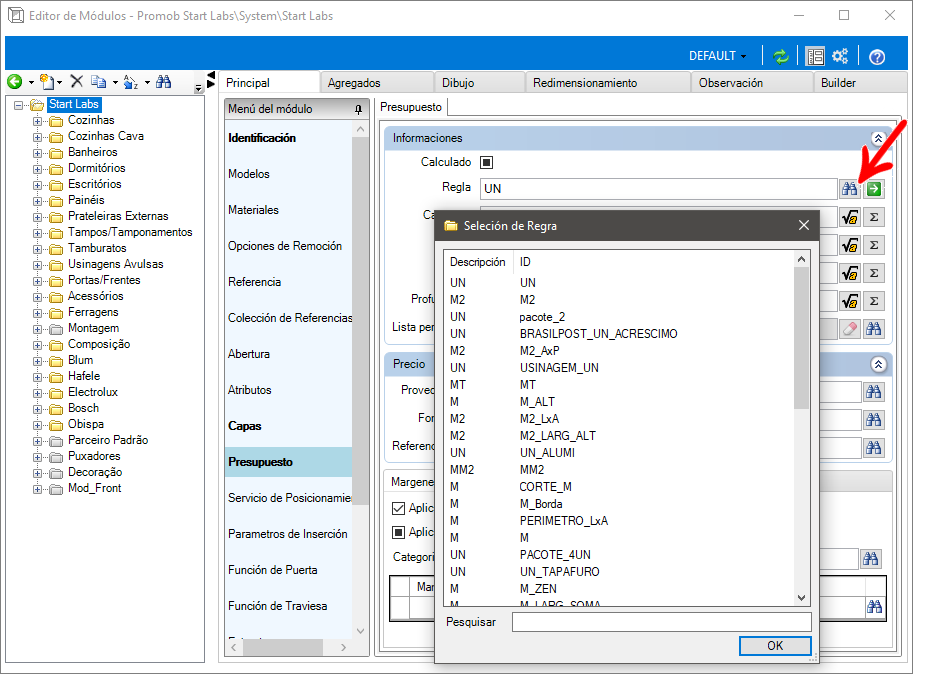Click the list view icon in blue bar
The width and height of the screenshot is (935, 687).
[815, 56]
